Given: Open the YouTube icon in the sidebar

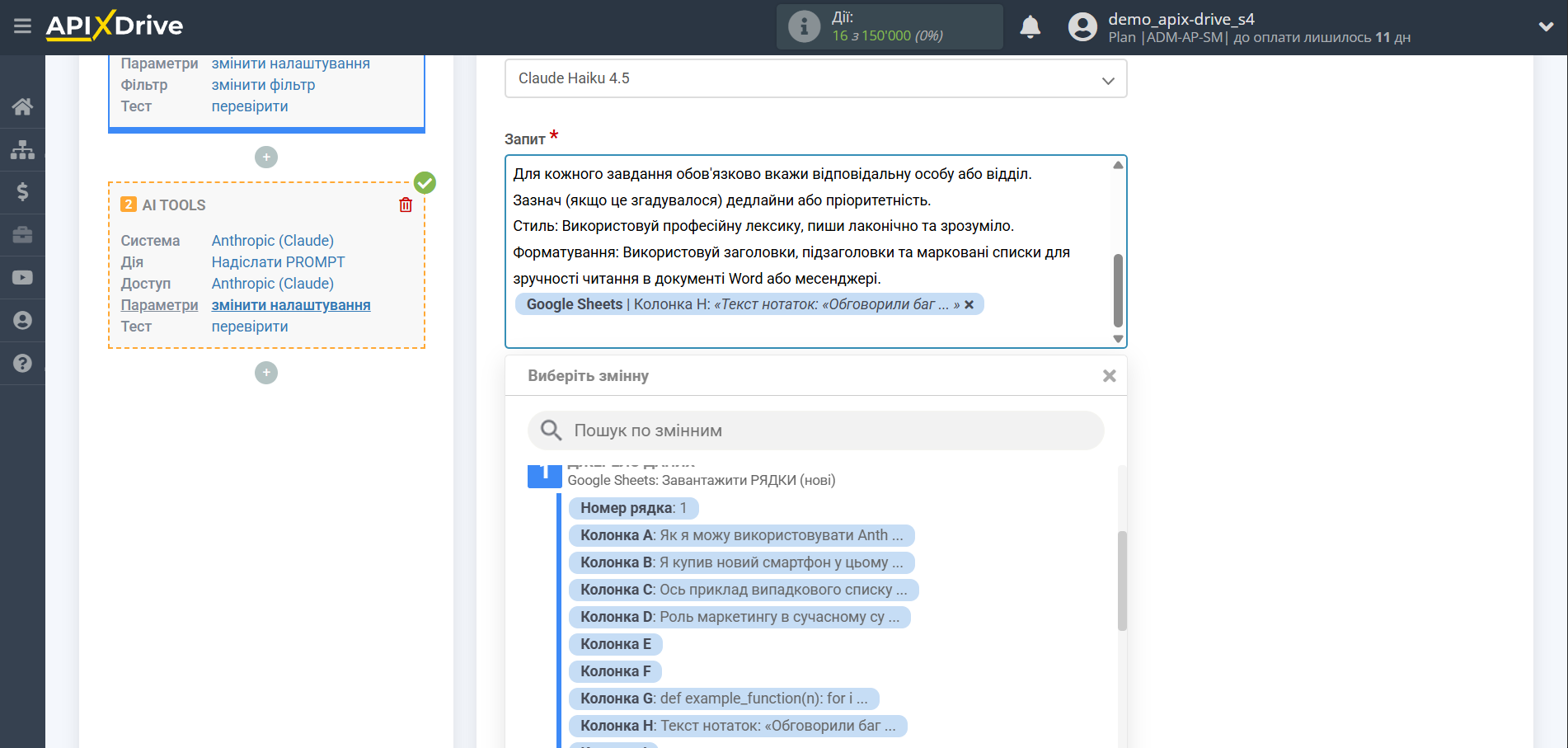Looking at the screenshot, I should click(x=22, y=277).
